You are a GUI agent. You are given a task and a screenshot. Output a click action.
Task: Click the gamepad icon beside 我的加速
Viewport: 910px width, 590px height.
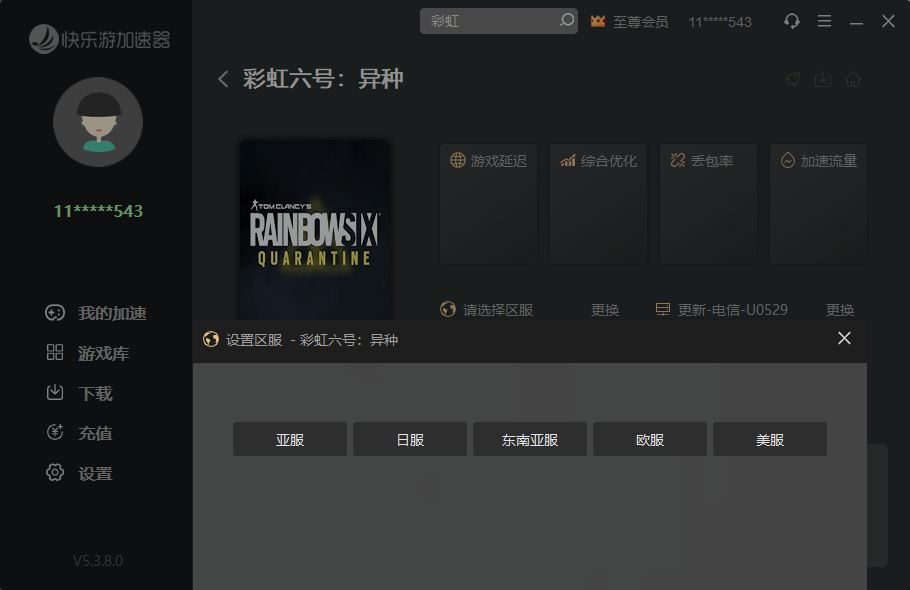pyautogui.click(x=55, y=313)
